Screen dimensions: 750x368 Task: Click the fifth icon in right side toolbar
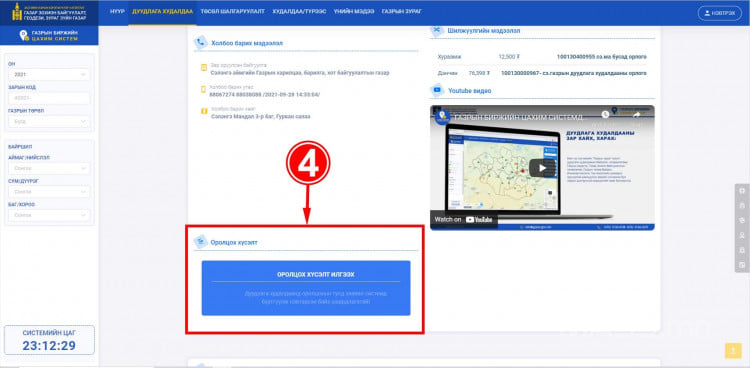742,250
